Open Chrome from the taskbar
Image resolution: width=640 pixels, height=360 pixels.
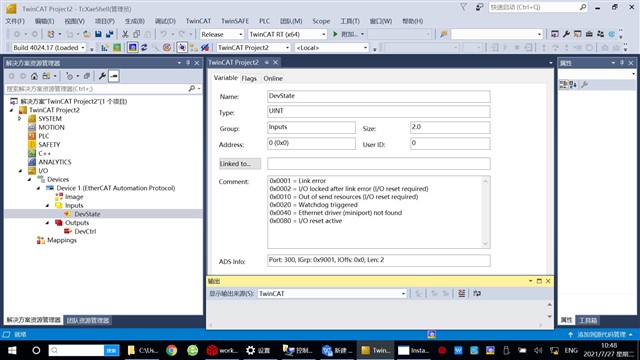[x=171, y=350]
